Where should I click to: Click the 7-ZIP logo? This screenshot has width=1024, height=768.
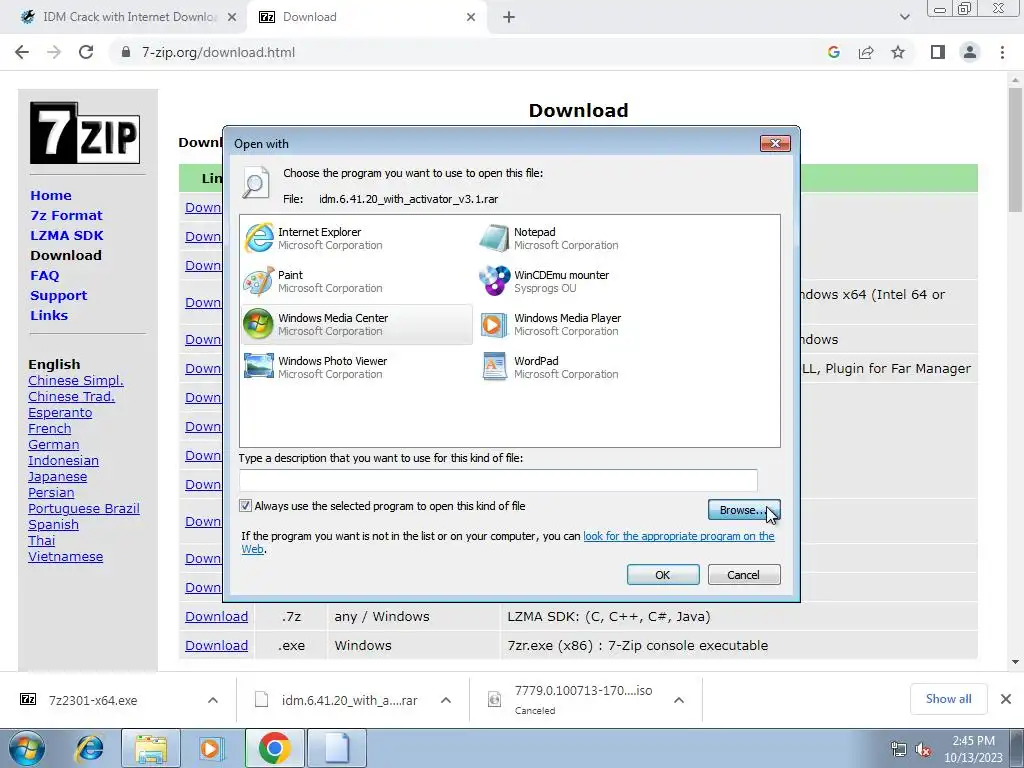pos(85,133)
